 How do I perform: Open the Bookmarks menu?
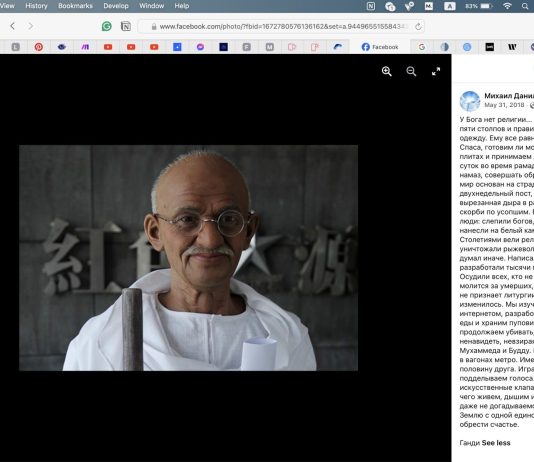point(75,6)
